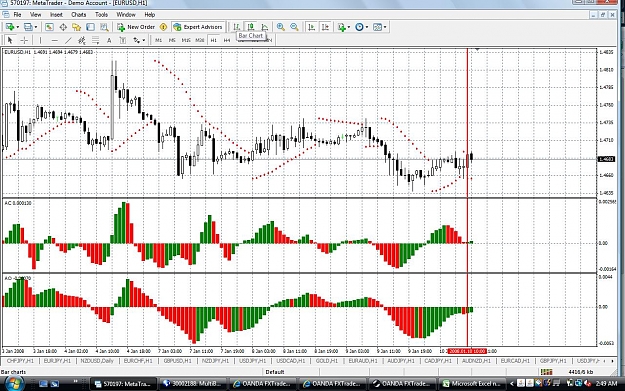Image resolution: width=625 pixels, height=391 pixels.
Task: Click the Profiles toolbar icon
Action: (x=28, y=27)
